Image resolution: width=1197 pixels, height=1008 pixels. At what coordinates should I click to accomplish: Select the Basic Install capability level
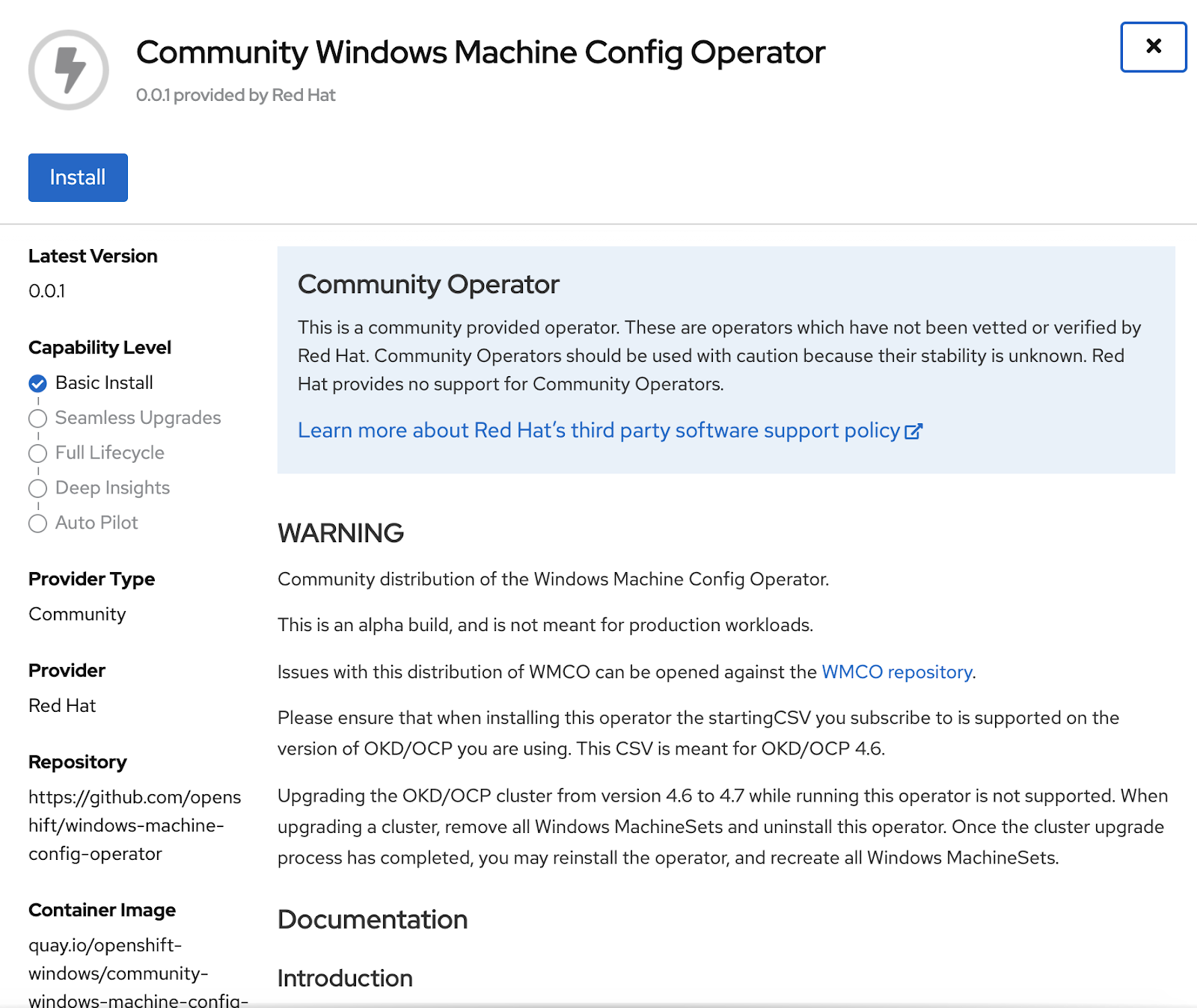coord(103,383)
